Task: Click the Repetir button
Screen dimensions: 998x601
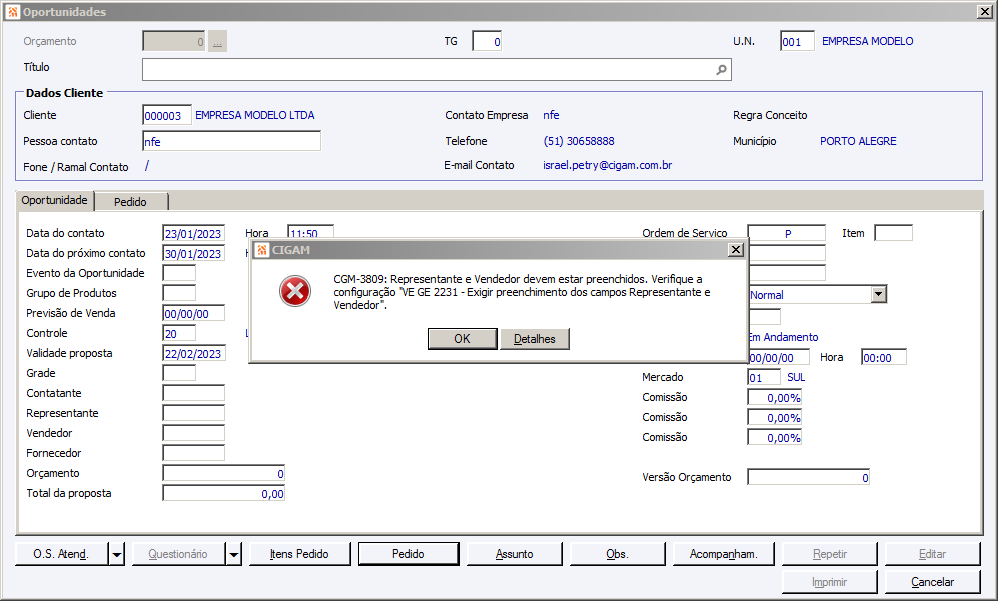Action: coord(829,555)
